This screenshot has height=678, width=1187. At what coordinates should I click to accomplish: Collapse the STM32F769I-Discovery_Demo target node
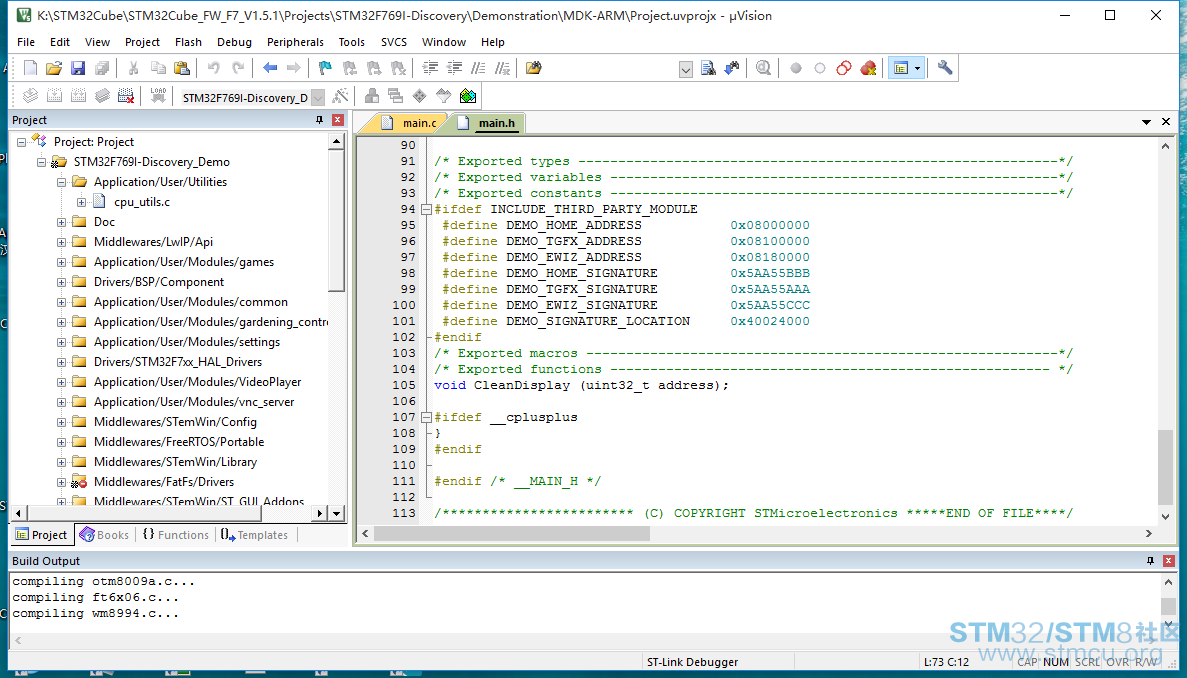pos(42,162)
